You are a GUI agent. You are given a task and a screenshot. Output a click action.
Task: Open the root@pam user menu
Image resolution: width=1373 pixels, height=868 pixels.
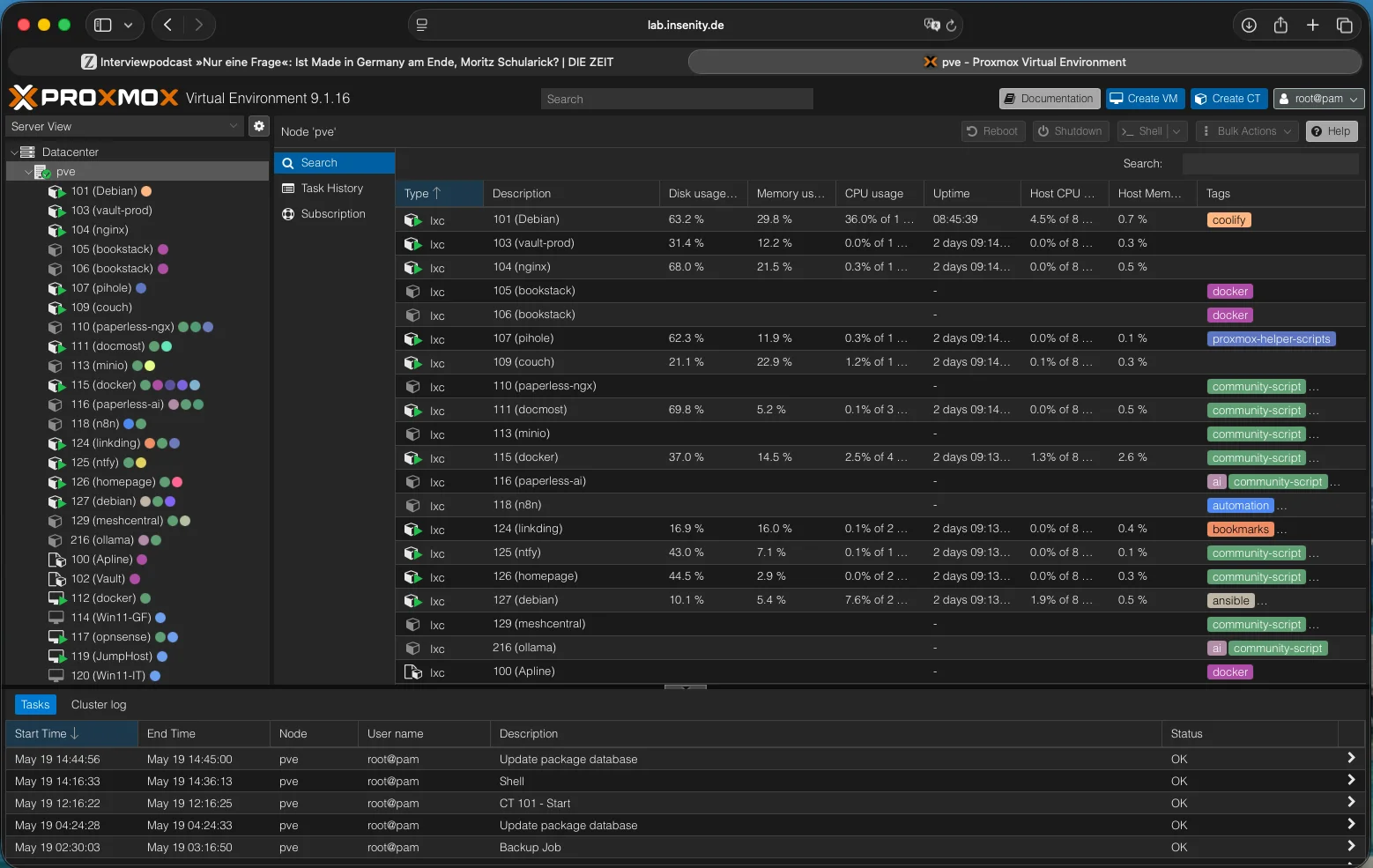pyautogui.click(x=1319, y=99)
